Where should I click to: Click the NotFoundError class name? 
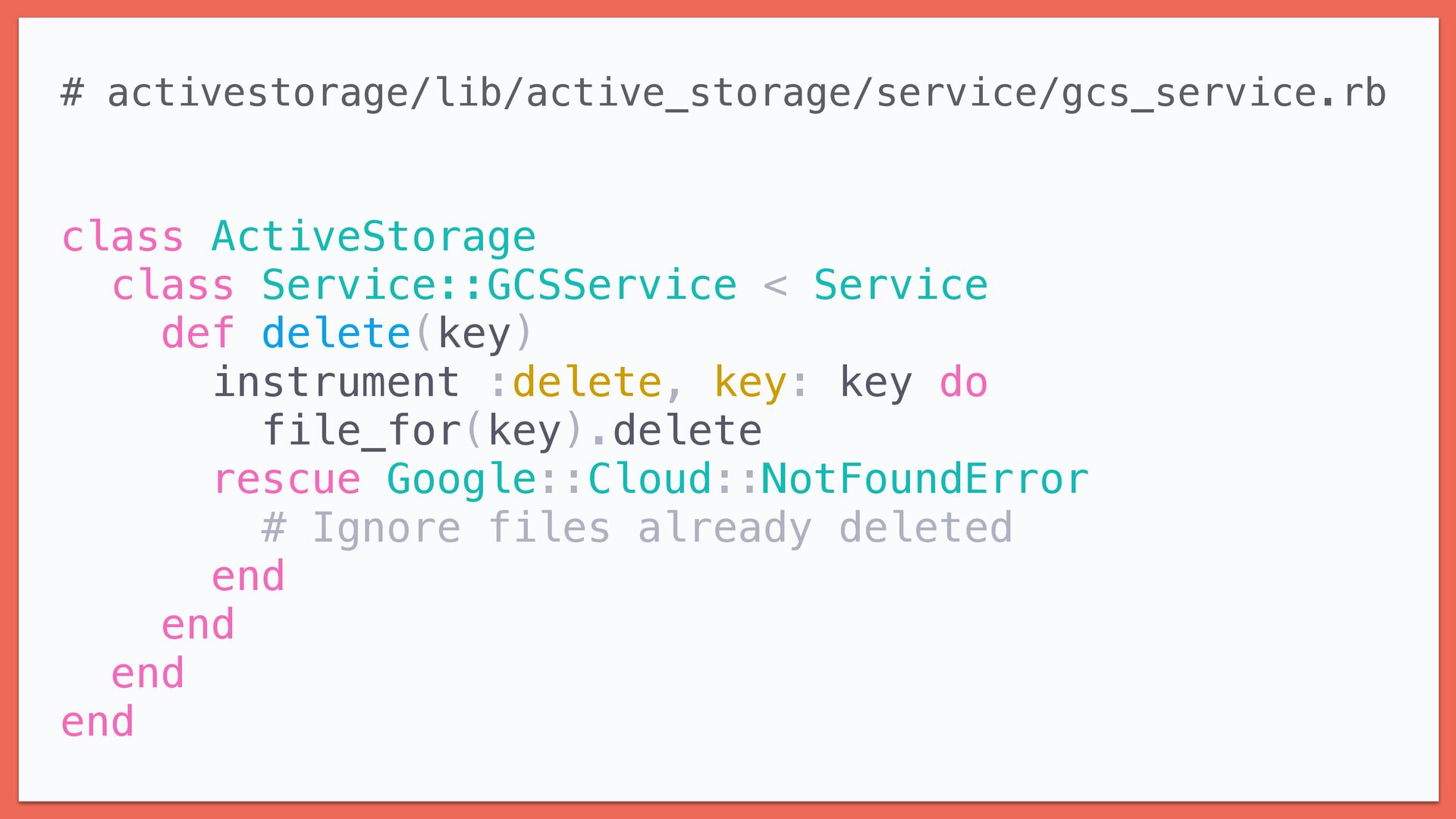[924, 479]
